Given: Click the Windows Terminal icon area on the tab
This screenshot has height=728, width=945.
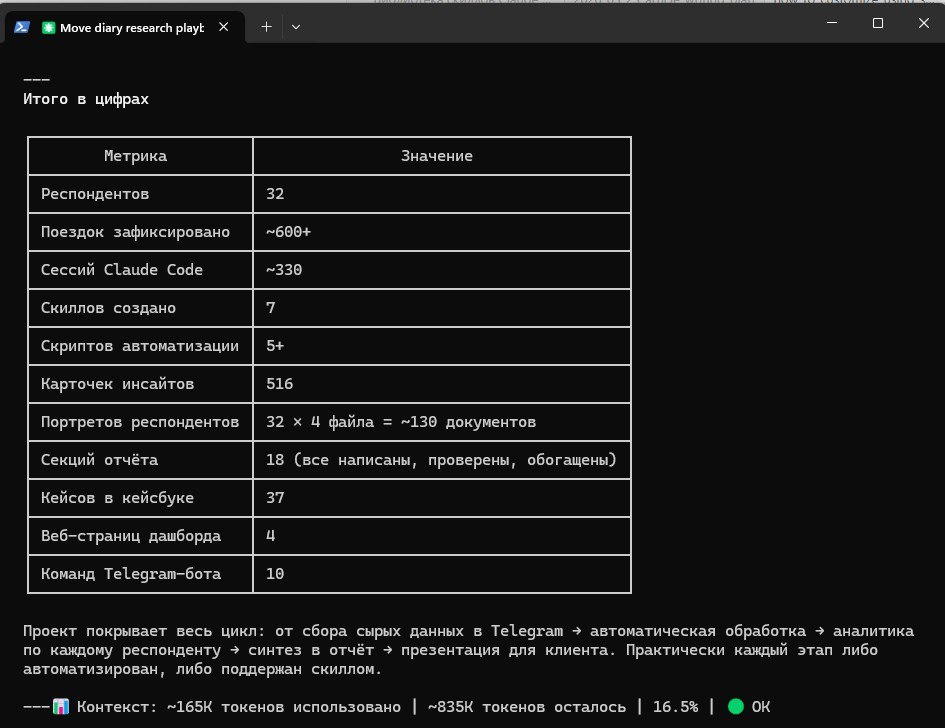Looking at the screenshot, I should click(x=22, y=27).
